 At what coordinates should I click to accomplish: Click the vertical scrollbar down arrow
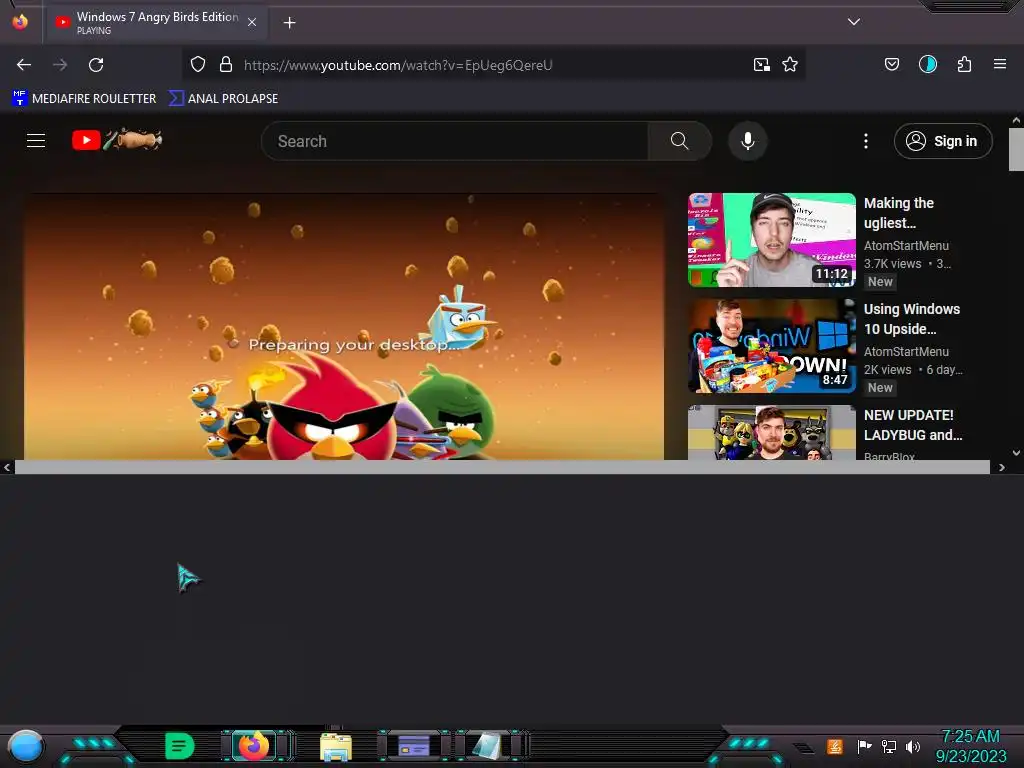pyautogui.click(x=1016, y=453)
